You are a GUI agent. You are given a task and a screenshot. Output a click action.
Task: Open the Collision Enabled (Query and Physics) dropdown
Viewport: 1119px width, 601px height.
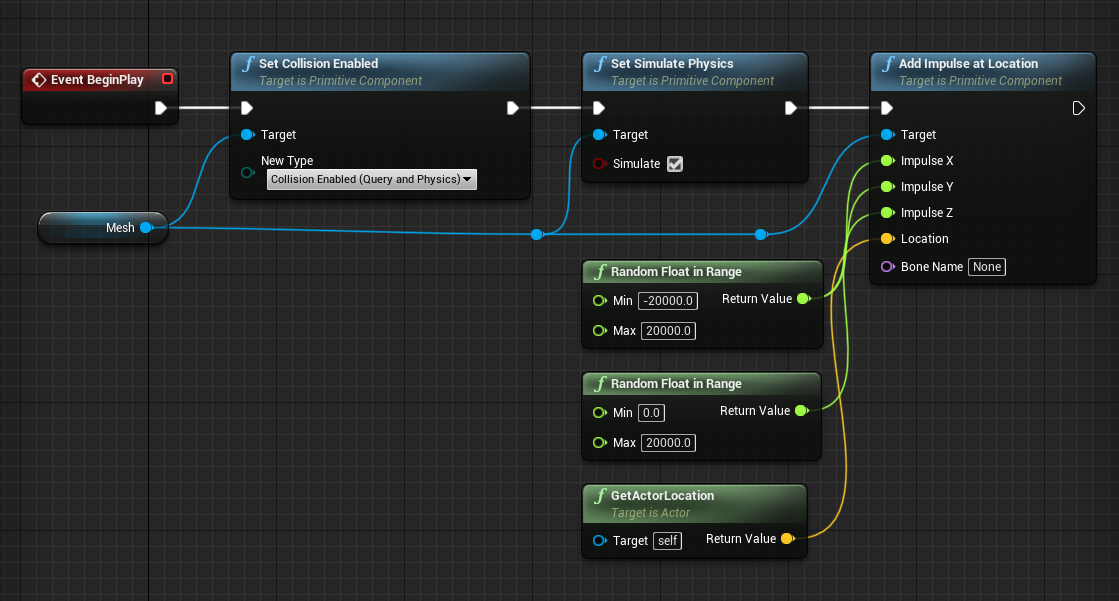[x=371, y=179]
